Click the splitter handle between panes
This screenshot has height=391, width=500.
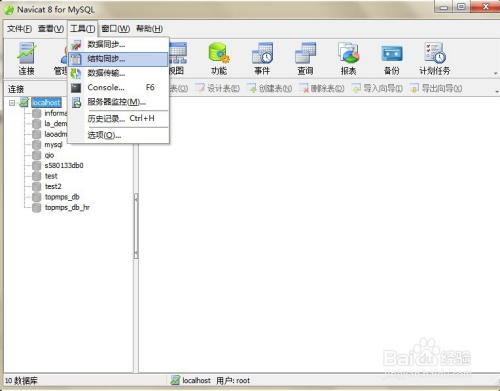click(136, 226)
